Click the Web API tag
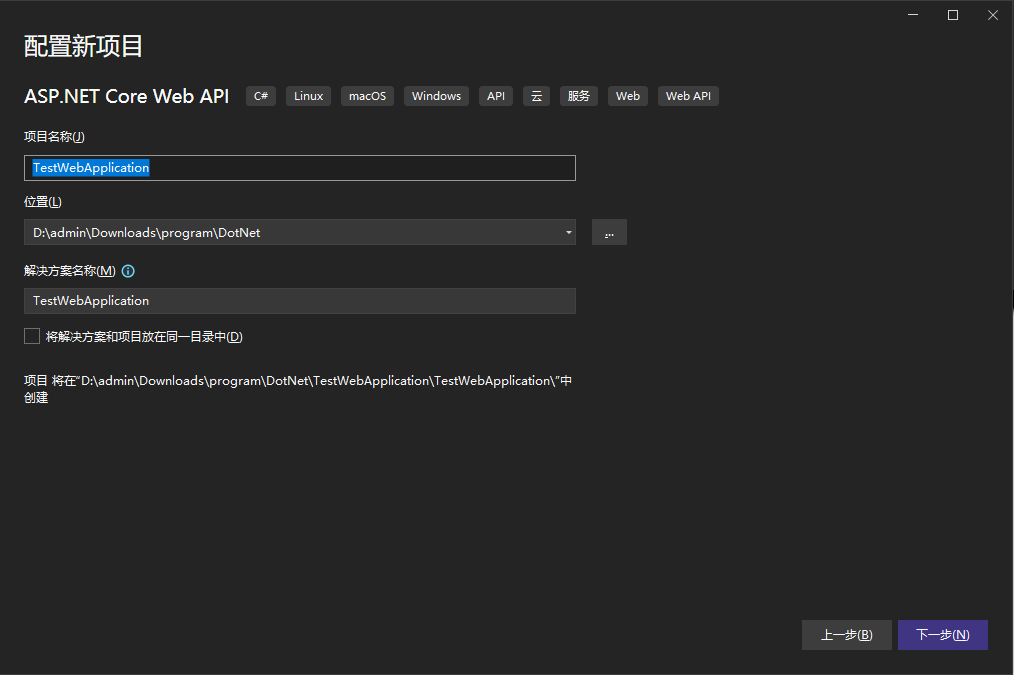This screenshot has width=1014, height=675. tap(688, 96)
